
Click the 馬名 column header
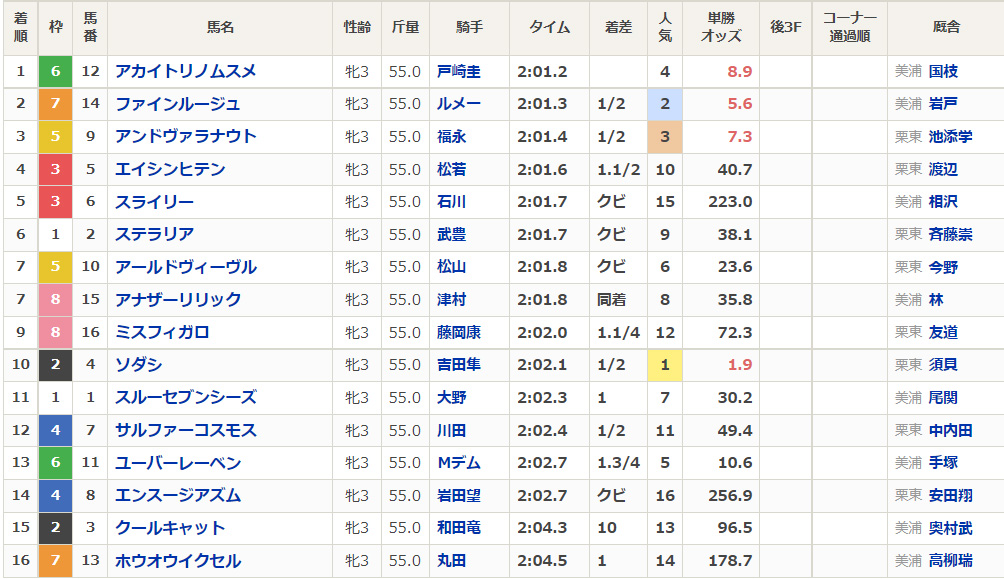[220, 27]
